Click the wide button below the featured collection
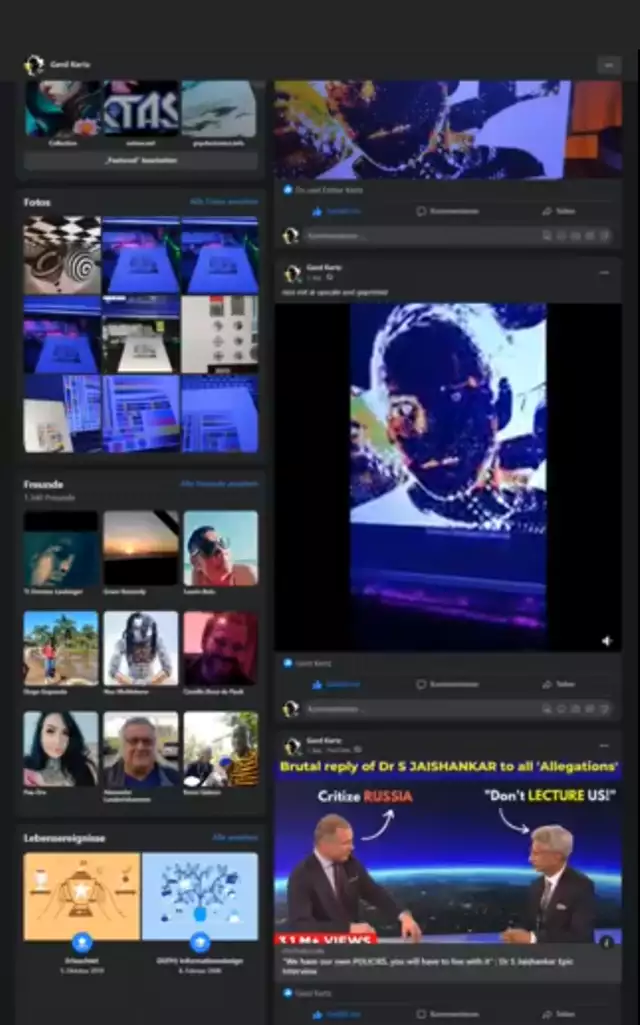 pos(141,160)
